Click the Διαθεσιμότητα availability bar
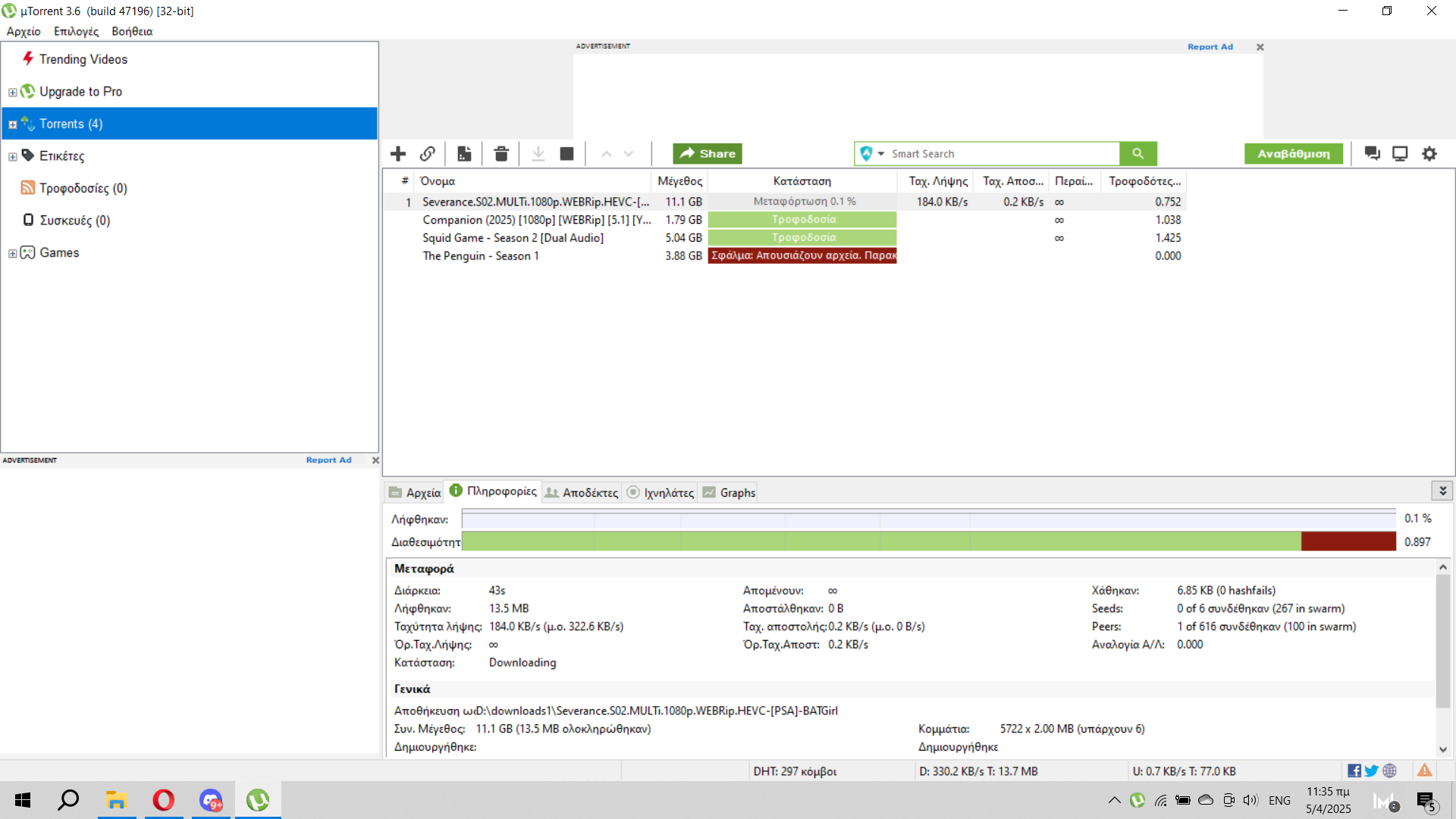The height and width of the screenshot is (819, 1456). [x=929, y=541]
